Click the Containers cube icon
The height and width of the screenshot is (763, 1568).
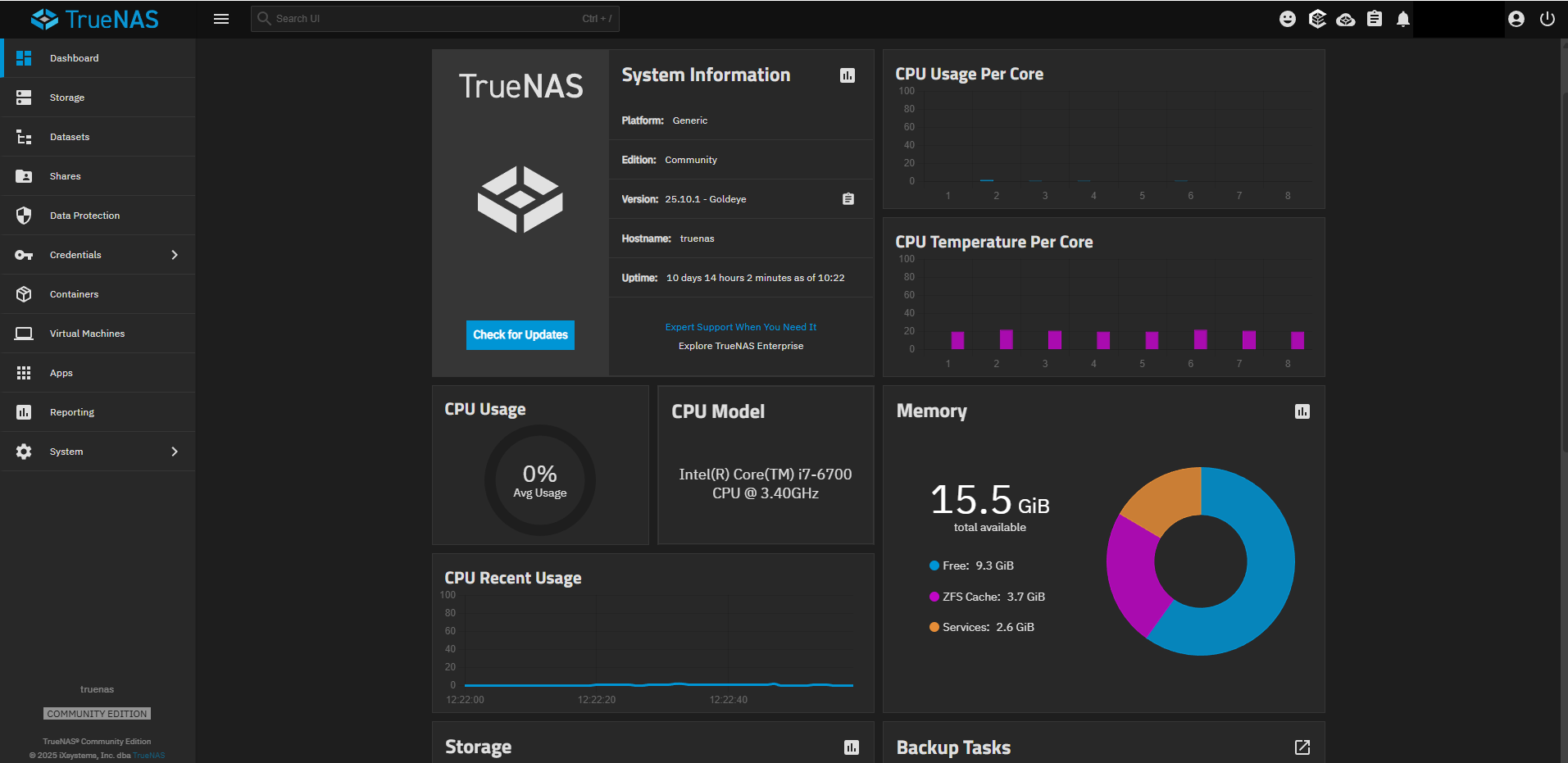(x=24, y=294)
